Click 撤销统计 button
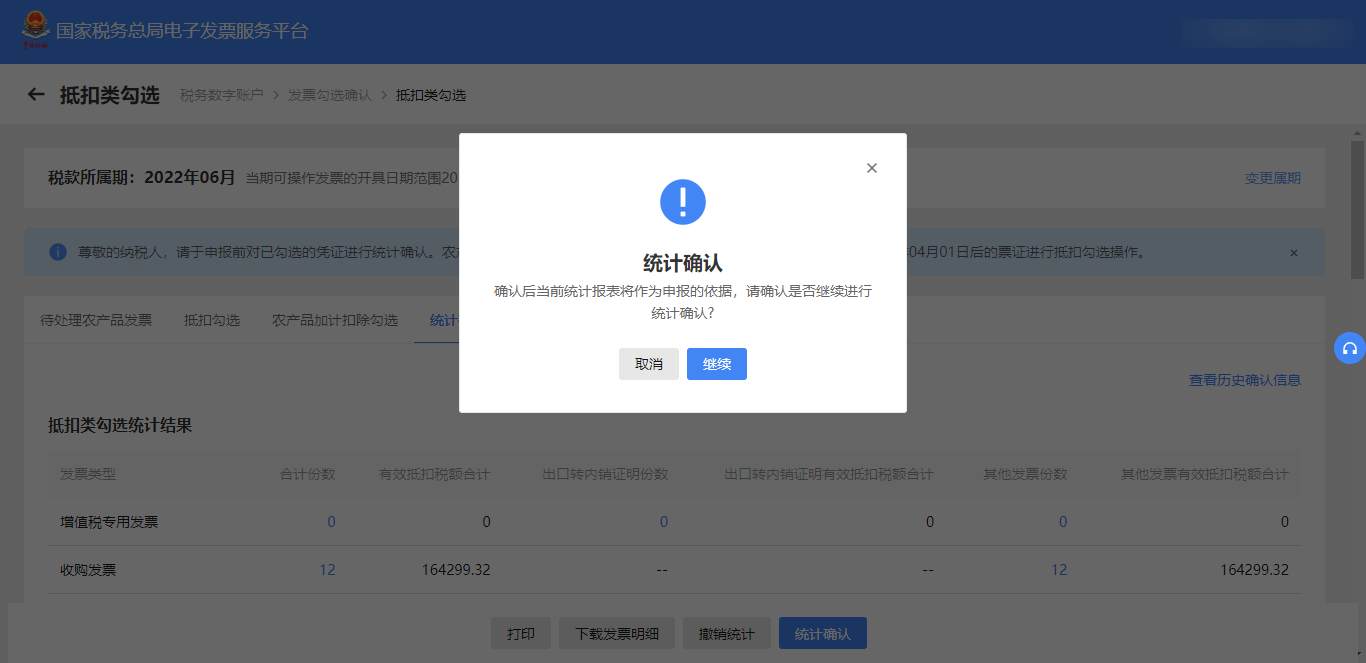 pos(726,634)
